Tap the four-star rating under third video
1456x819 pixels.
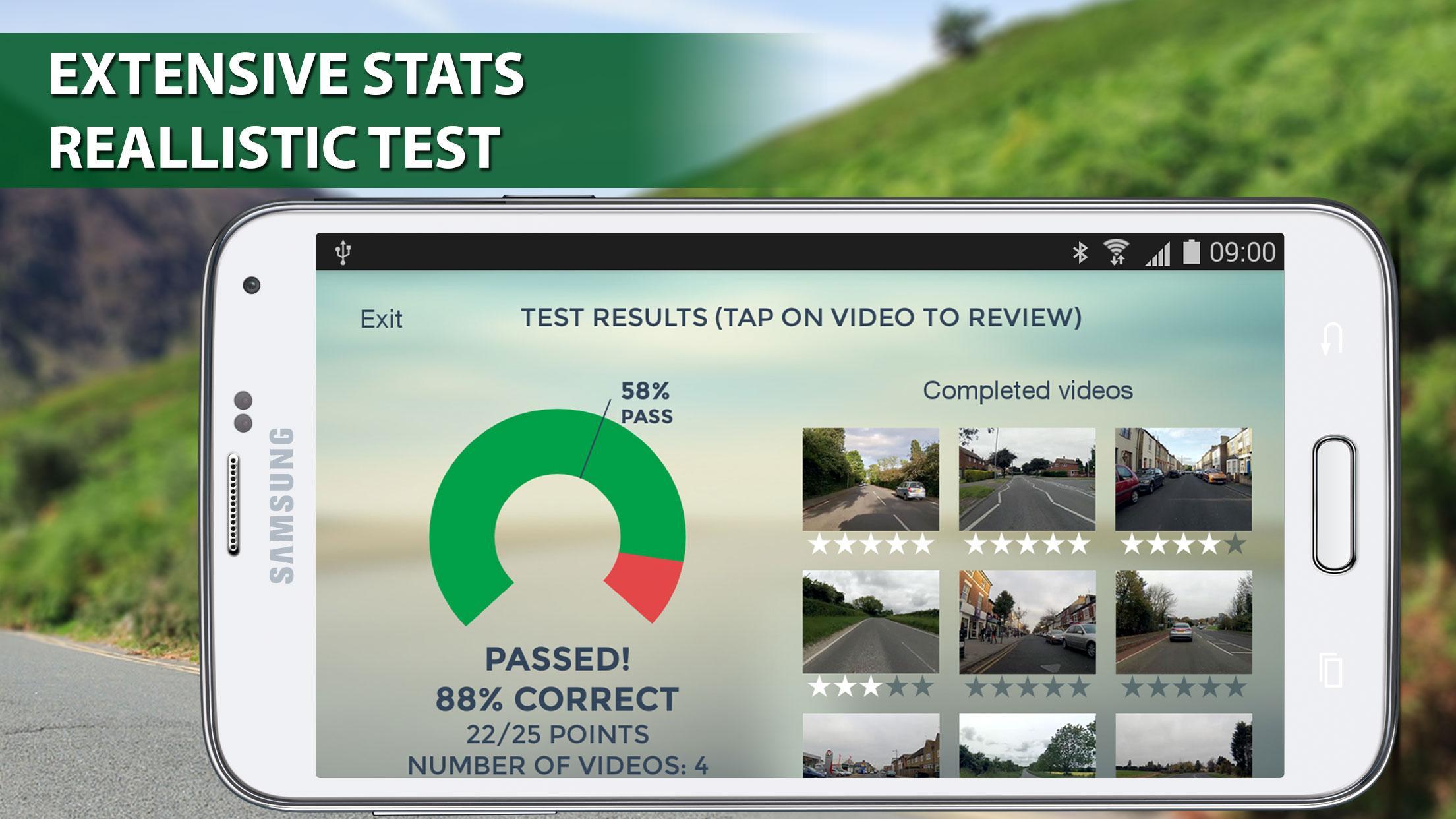click(1183, 545)
